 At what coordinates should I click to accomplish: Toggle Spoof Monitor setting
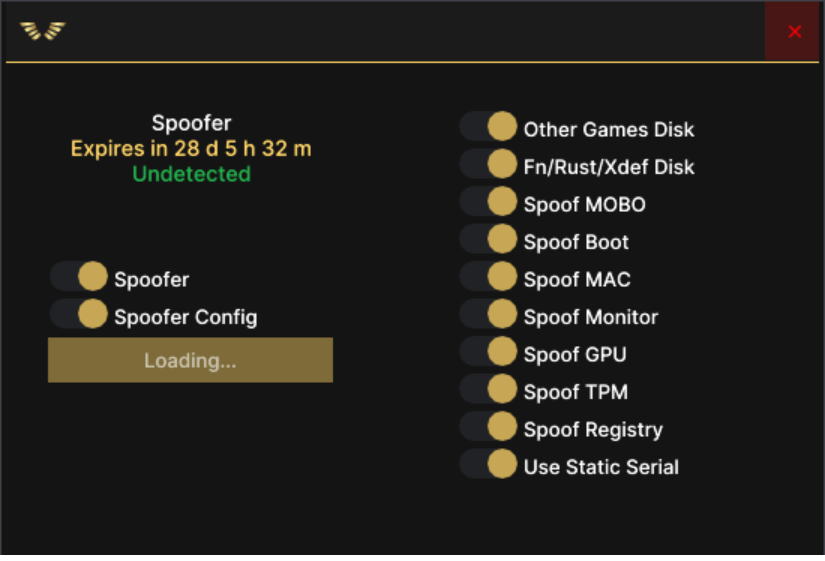[x=489, y=315]
